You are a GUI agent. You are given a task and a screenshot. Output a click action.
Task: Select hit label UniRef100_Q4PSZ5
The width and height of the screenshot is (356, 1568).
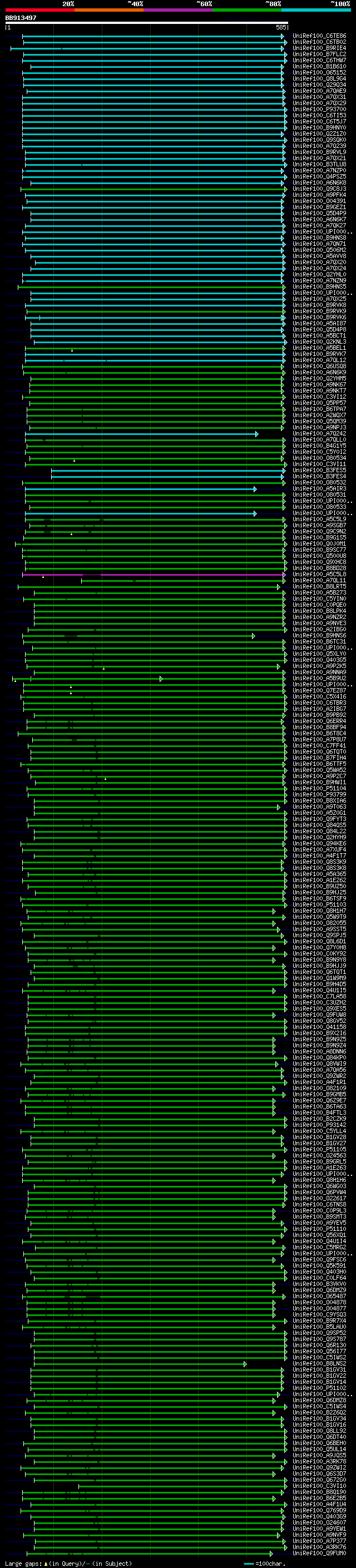(319, 176)
